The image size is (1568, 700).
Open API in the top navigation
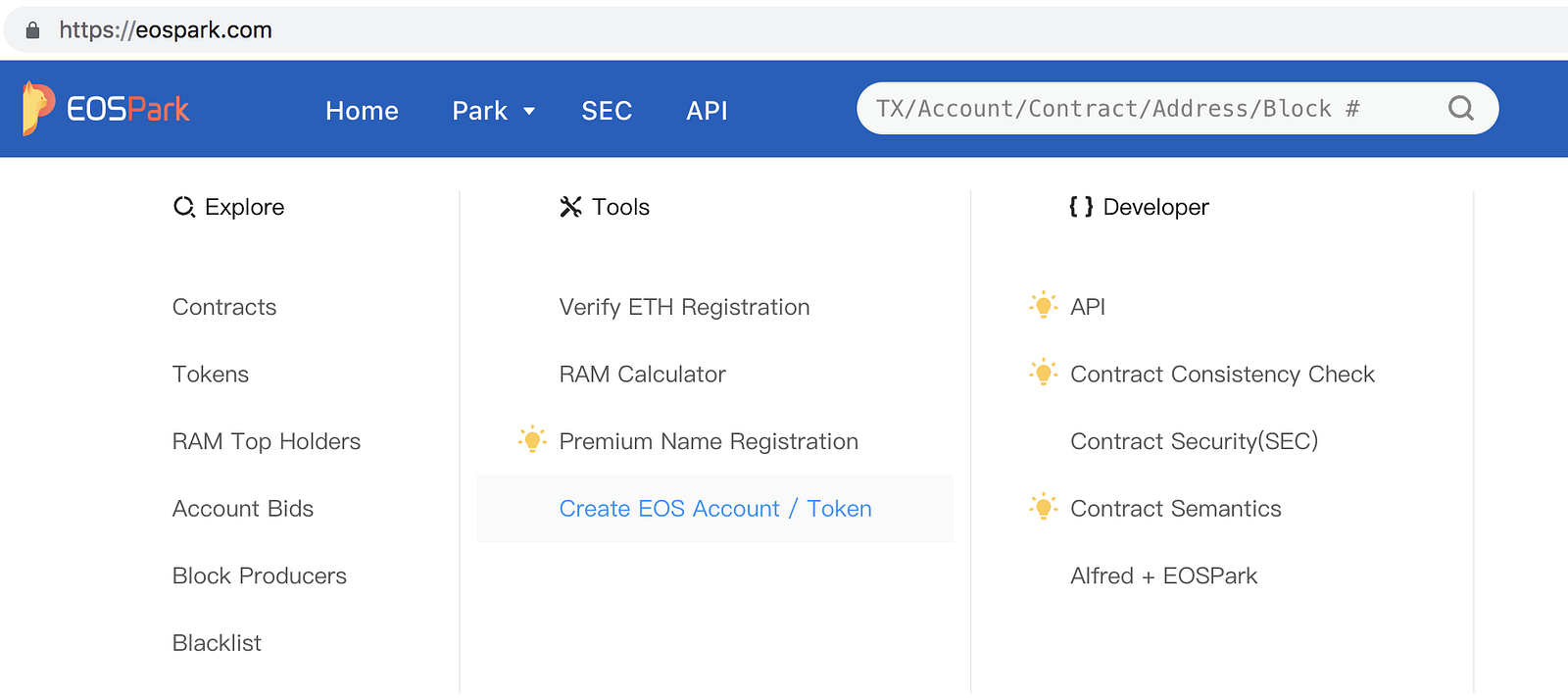[707, 111]
